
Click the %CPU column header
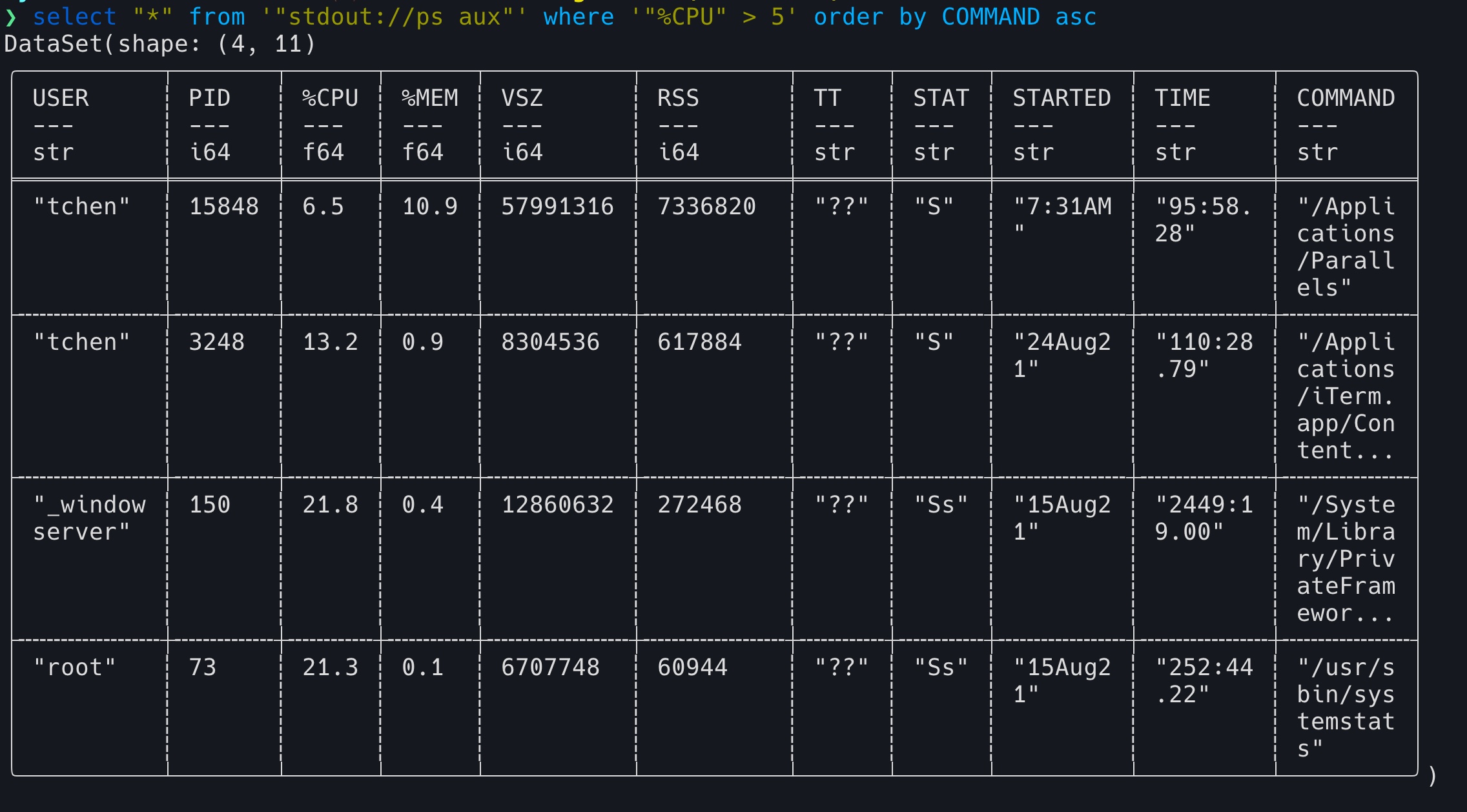pos(330,98)
